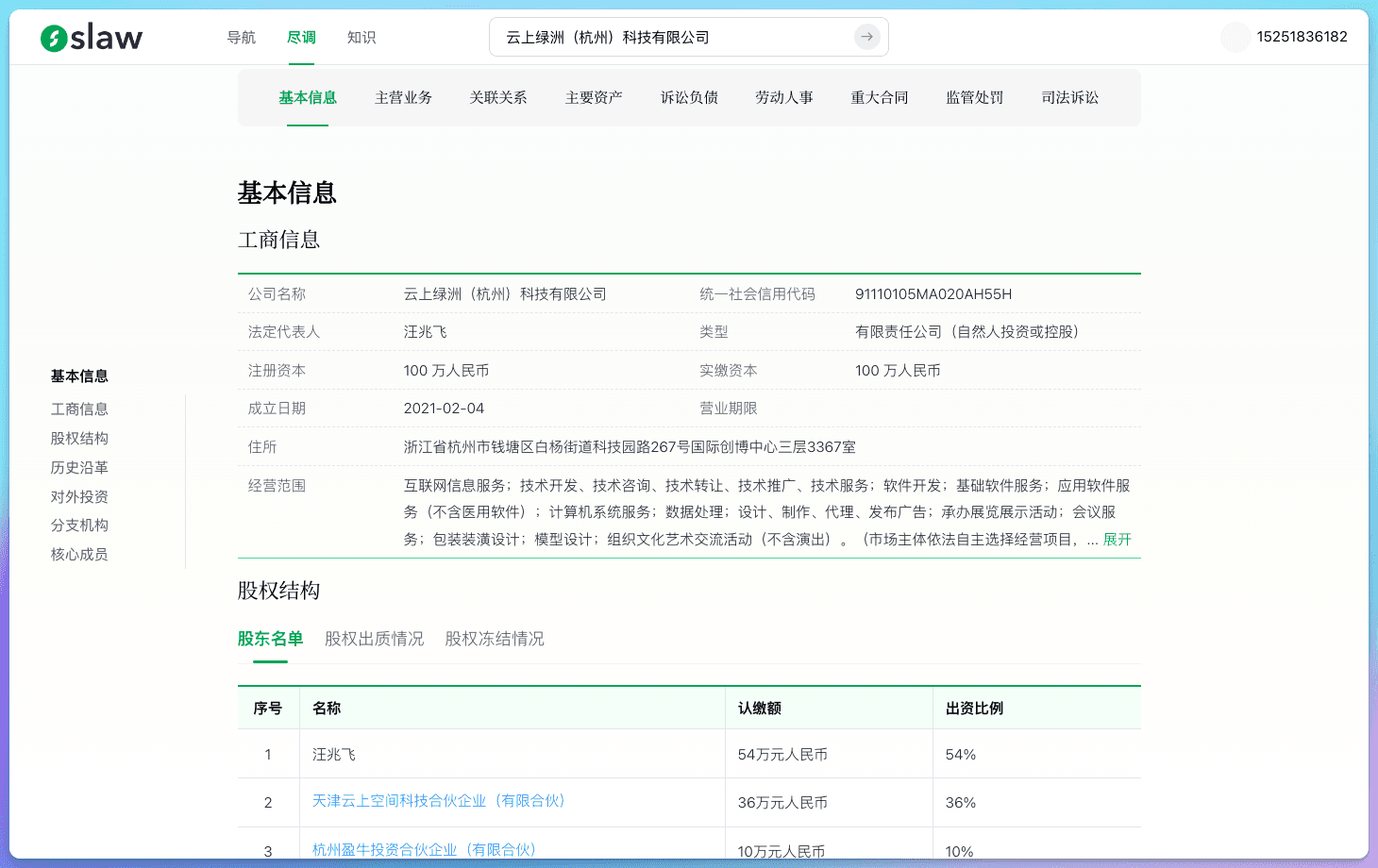1378x868 pixels.
Task: Click account number 15251836182
Action: click(1302, 37)
